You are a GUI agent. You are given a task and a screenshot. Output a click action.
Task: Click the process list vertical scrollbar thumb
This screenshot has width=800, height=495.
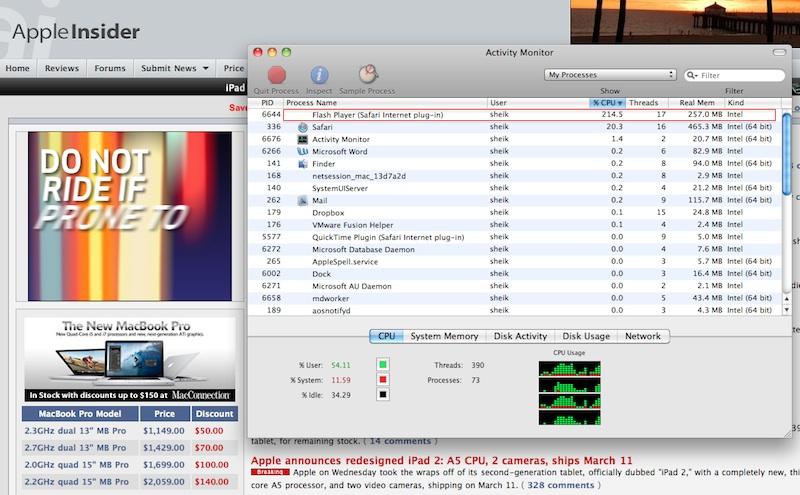[x=786, y=154]
